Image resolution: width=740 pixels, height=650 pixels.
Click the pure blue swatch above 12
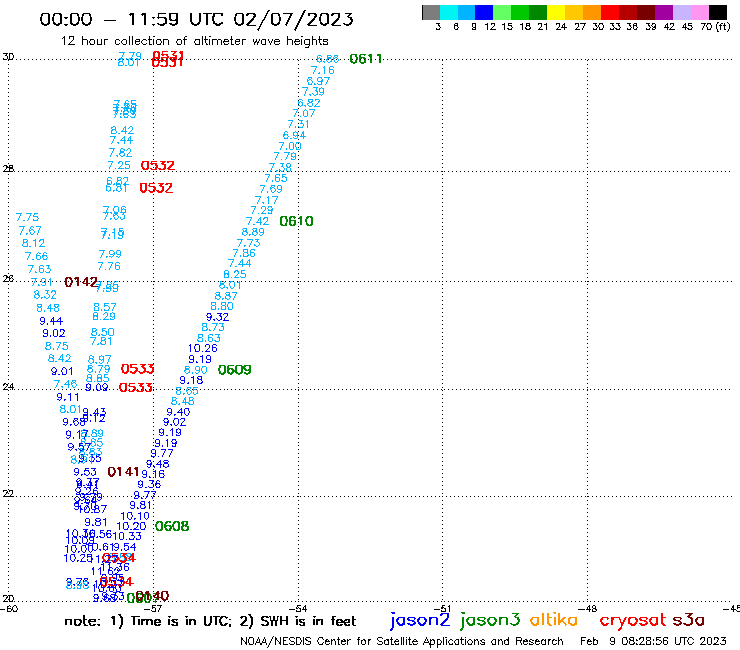484,12
